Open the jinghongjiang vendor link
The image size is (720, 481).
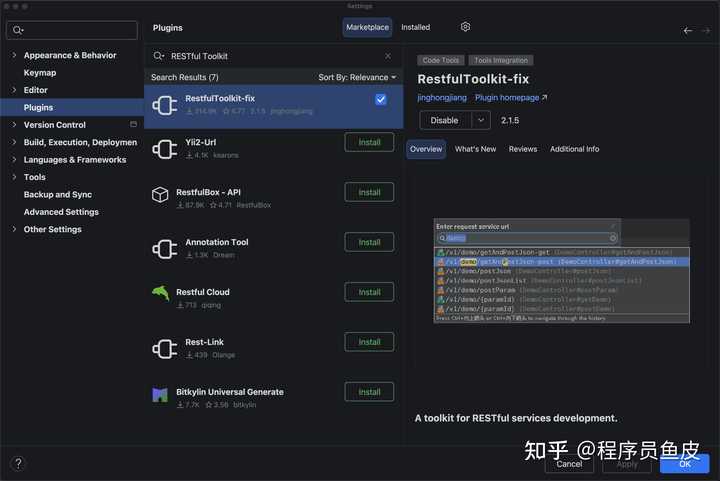coord(442,98)
